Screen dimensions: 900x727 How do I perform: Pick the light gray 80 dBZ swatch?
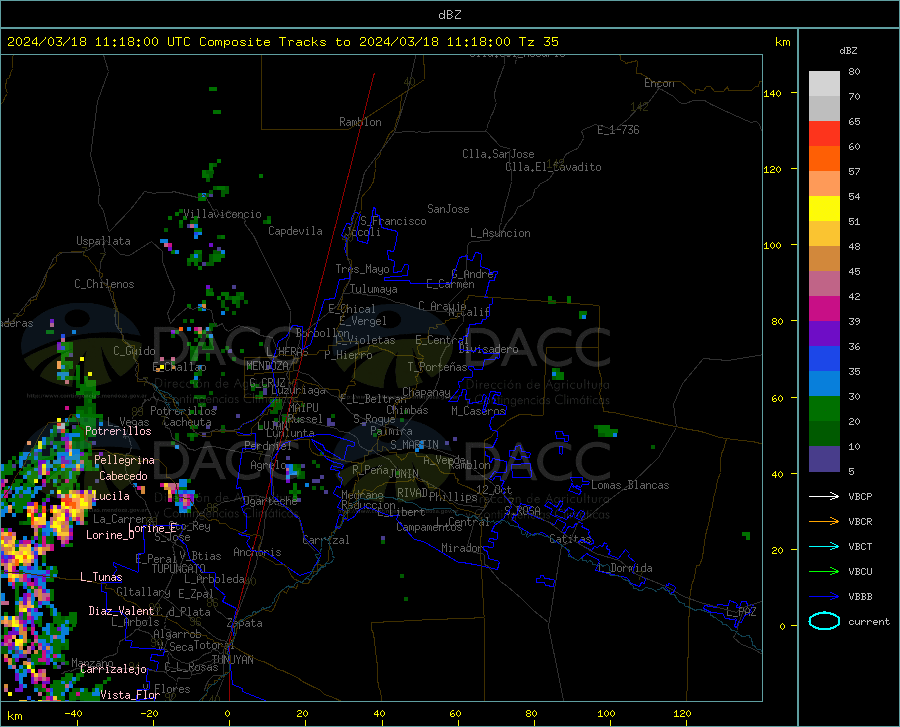tap(824, 83)
